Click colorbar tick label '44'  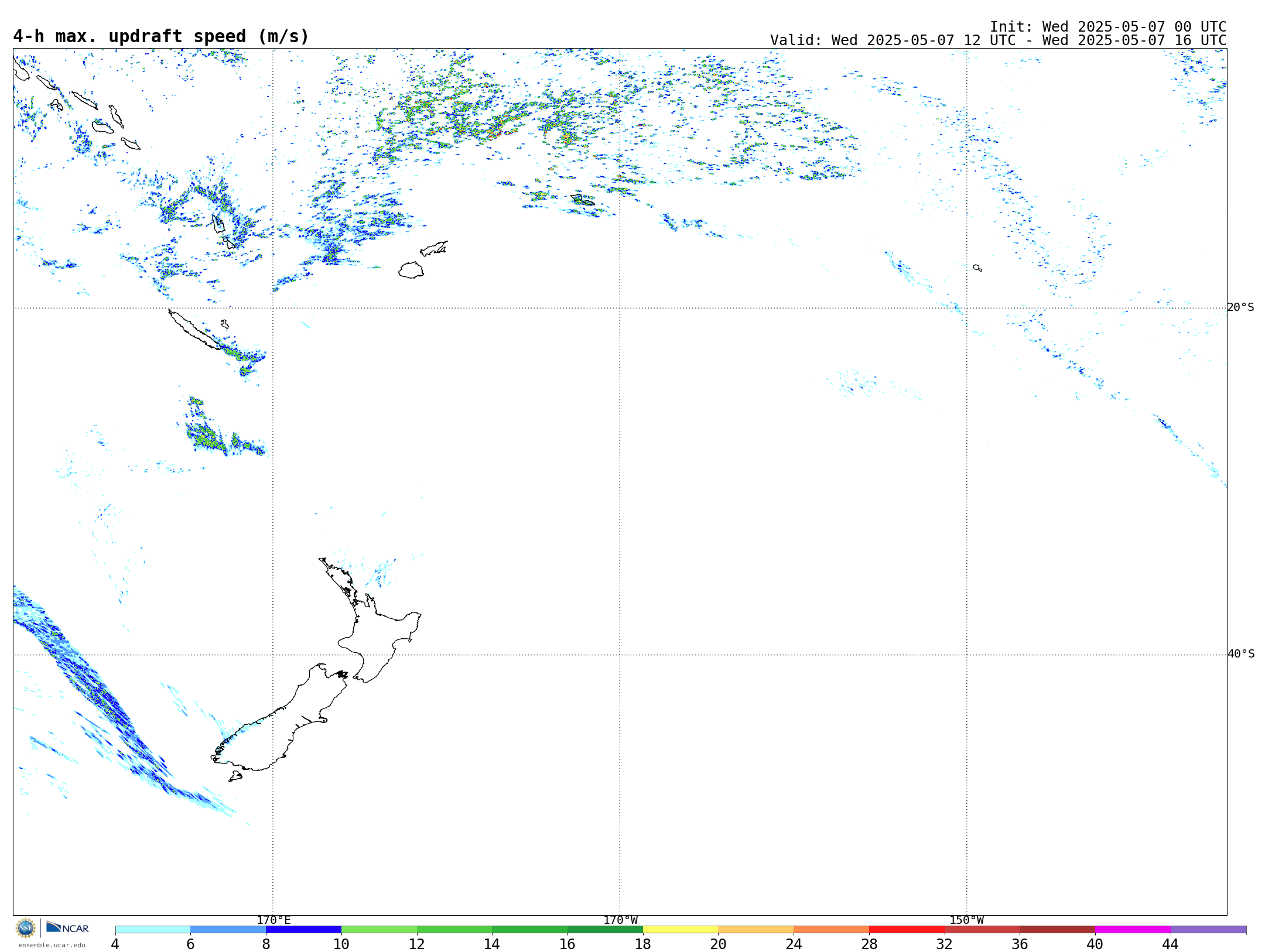click(1170, 944)
